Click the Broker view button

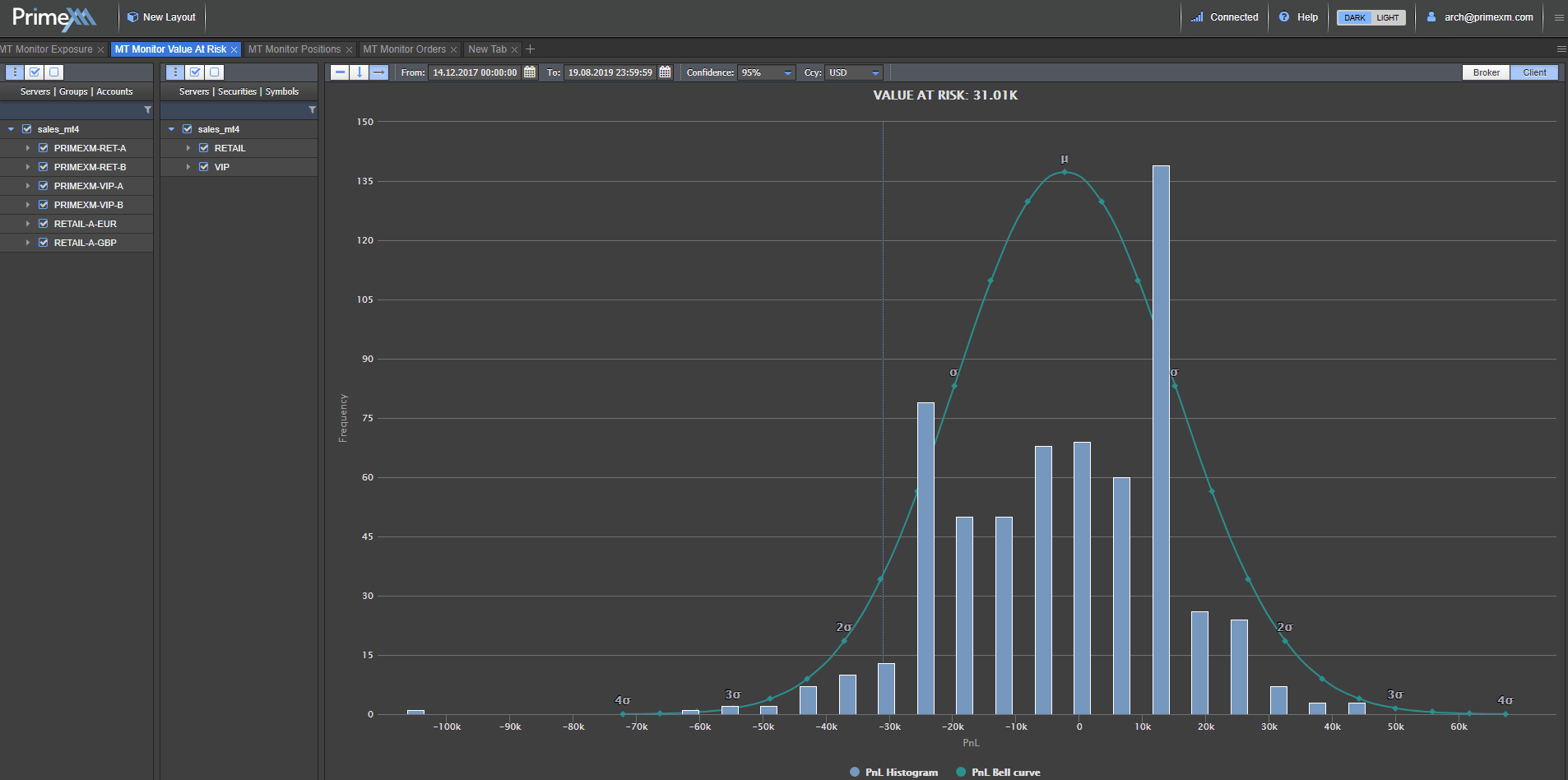1486,72
